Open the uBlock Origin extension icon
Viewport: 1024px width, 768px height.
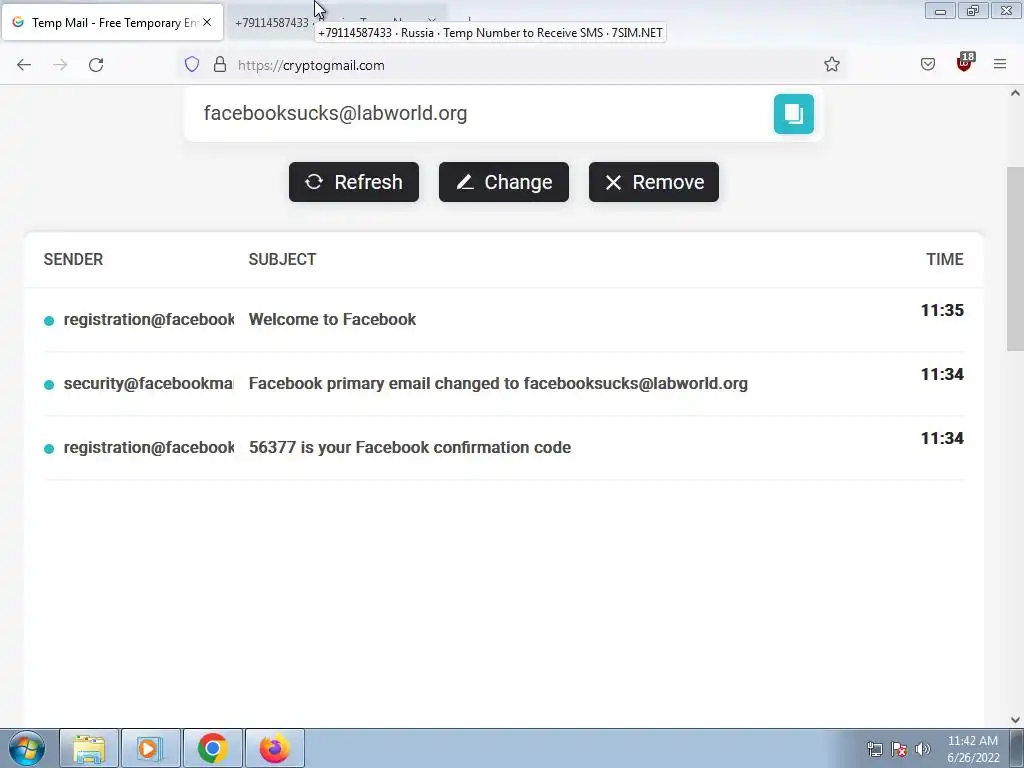click(x=965, y=62)
